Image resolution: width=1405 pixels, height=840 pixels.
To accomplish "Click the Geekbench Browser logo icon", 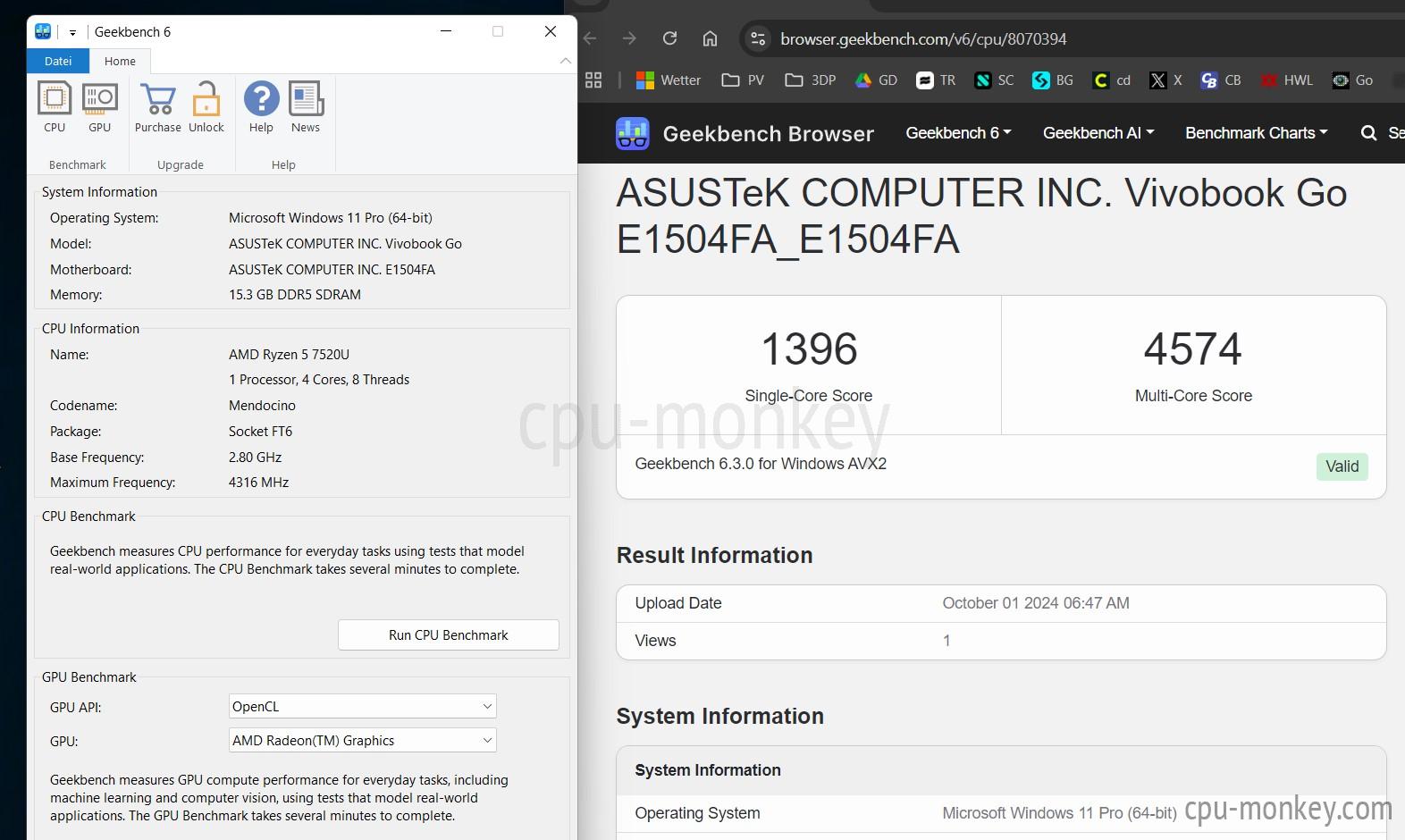I will click(x=633, y=133).
